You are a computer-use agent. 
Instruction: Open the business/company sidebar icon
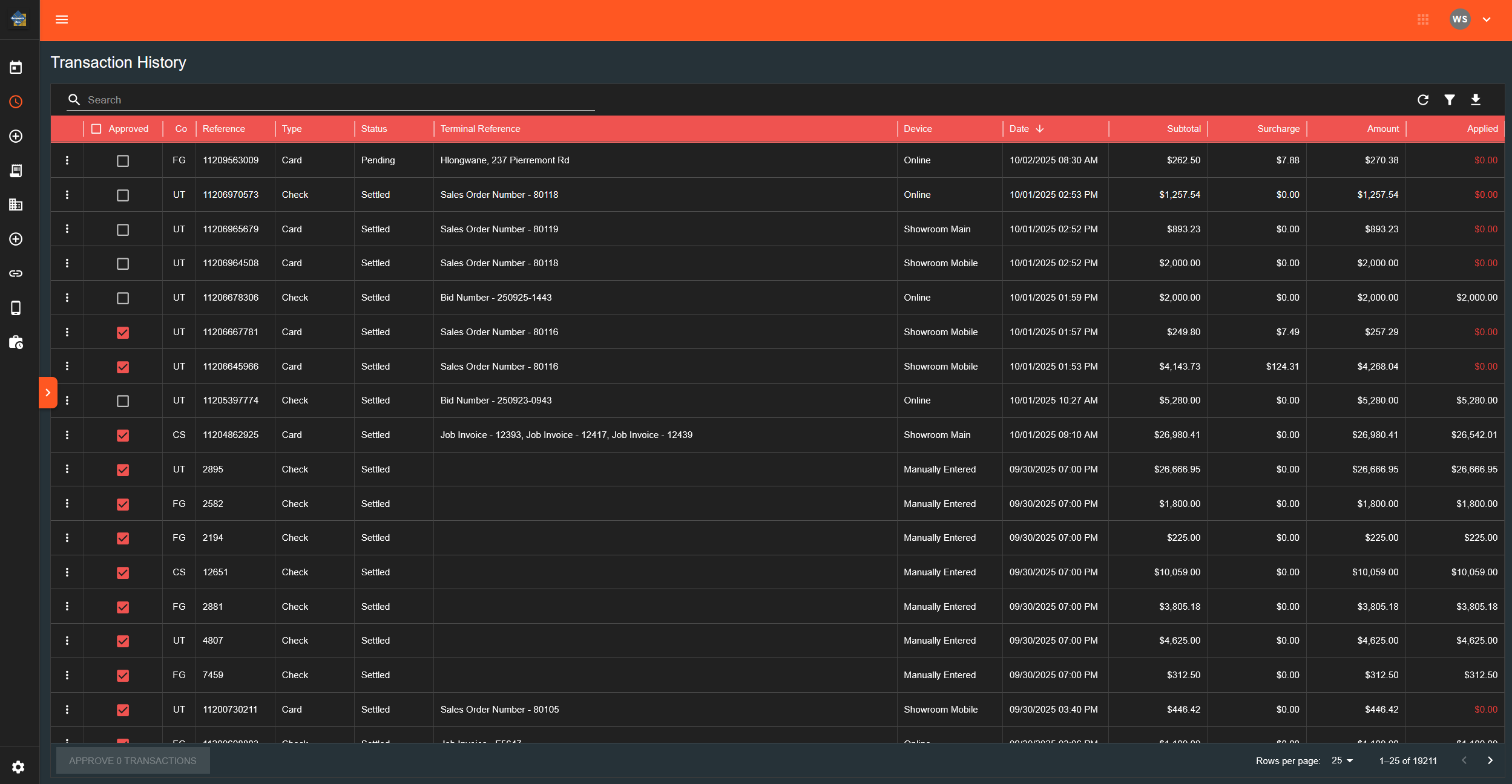(x=16, y=204)
